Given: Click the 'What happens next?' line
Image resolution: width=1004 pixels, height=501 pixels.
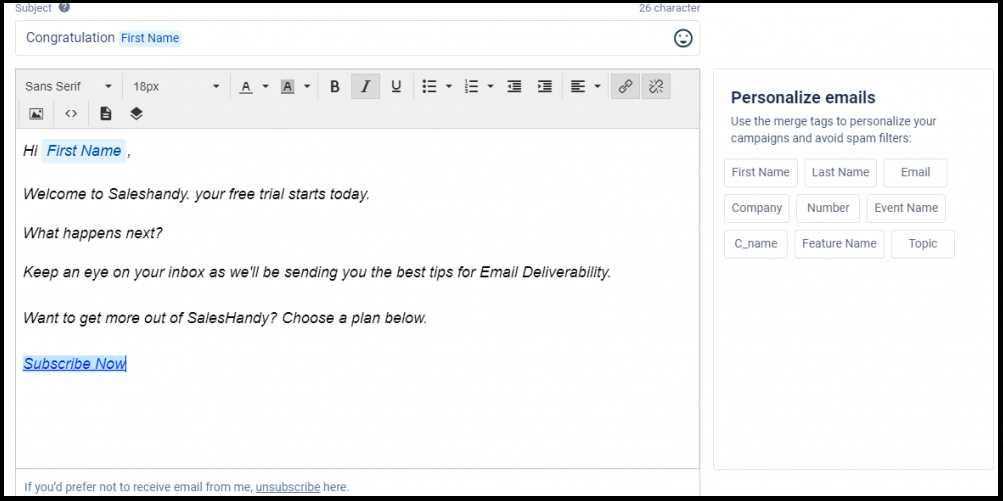Looking at the screenshot, I should pyautogui.click(x=93, y=233).
